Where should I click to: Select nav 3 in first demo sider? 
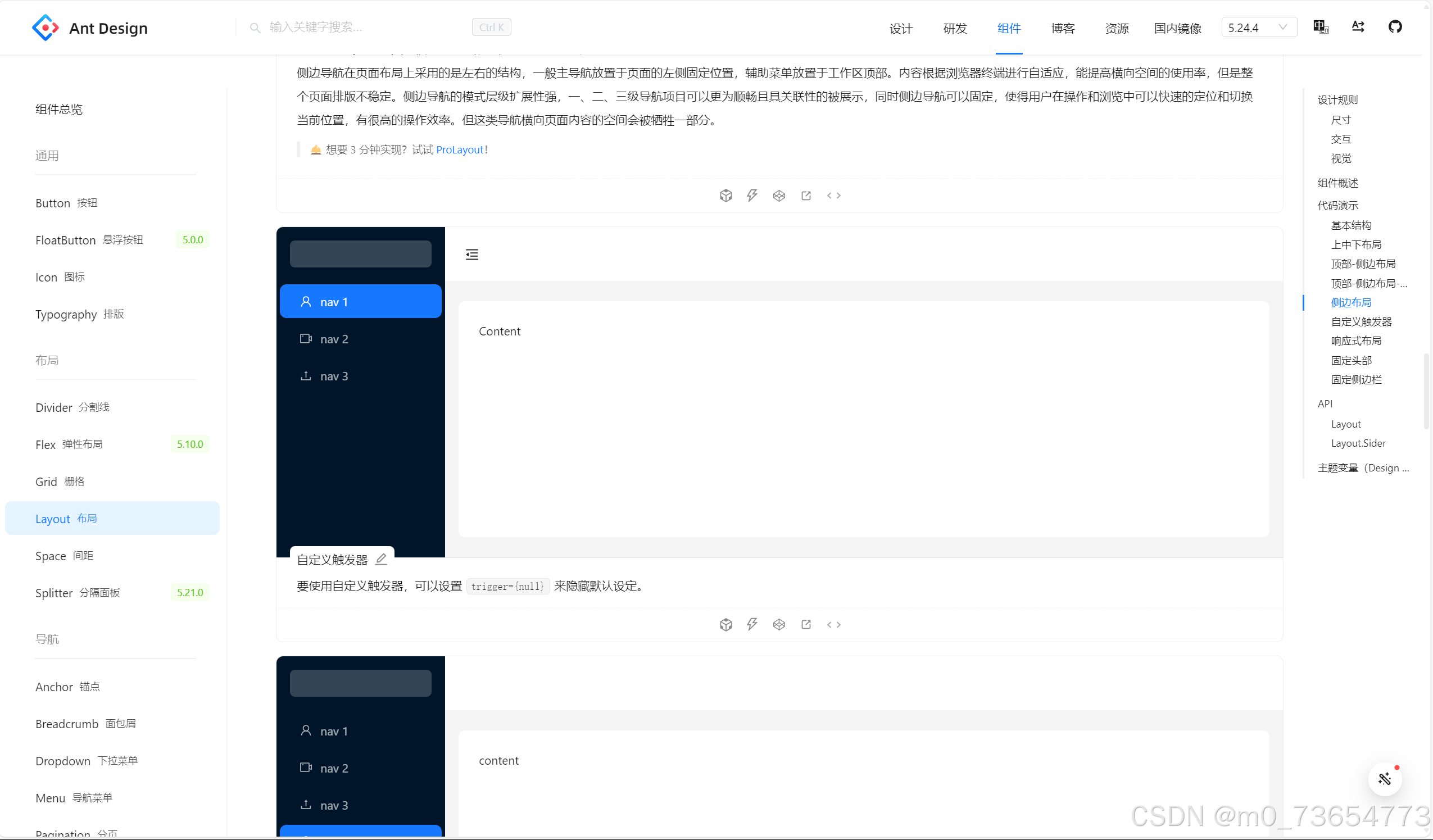point(361,376)
